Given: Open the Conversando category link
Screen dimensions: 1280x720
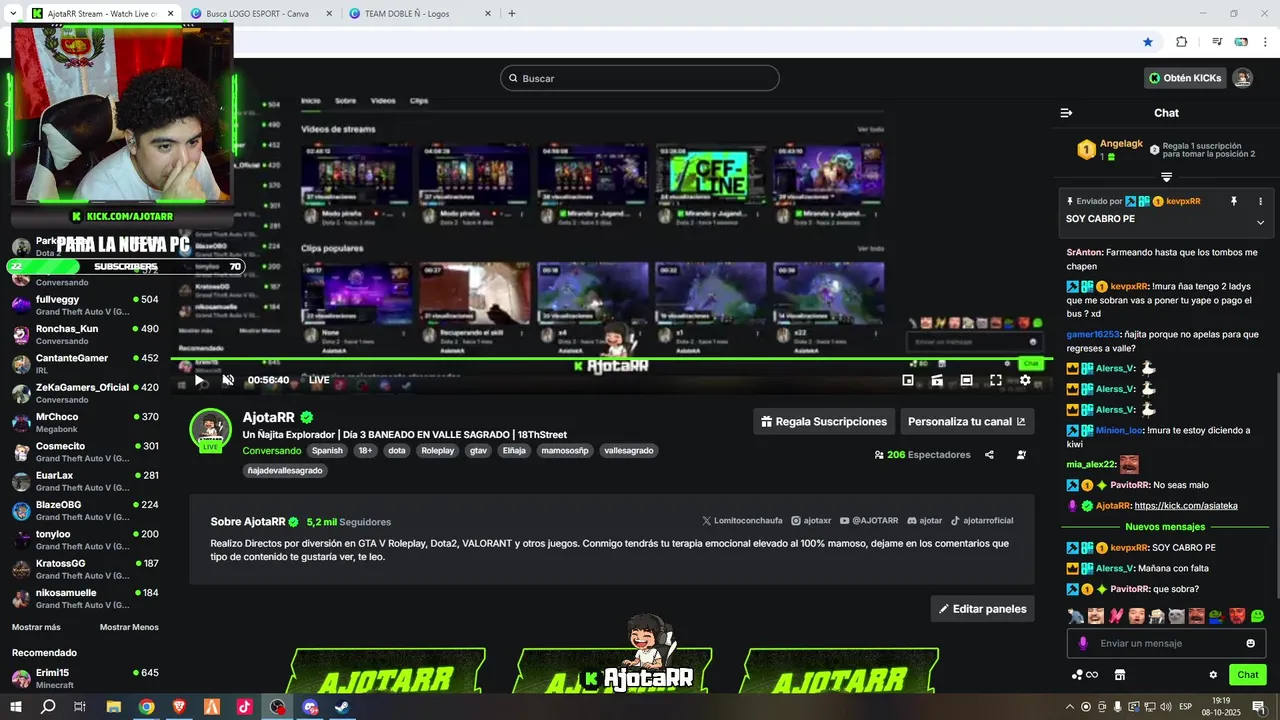Looking at the screenshot, I should click(x=271, y=451).
